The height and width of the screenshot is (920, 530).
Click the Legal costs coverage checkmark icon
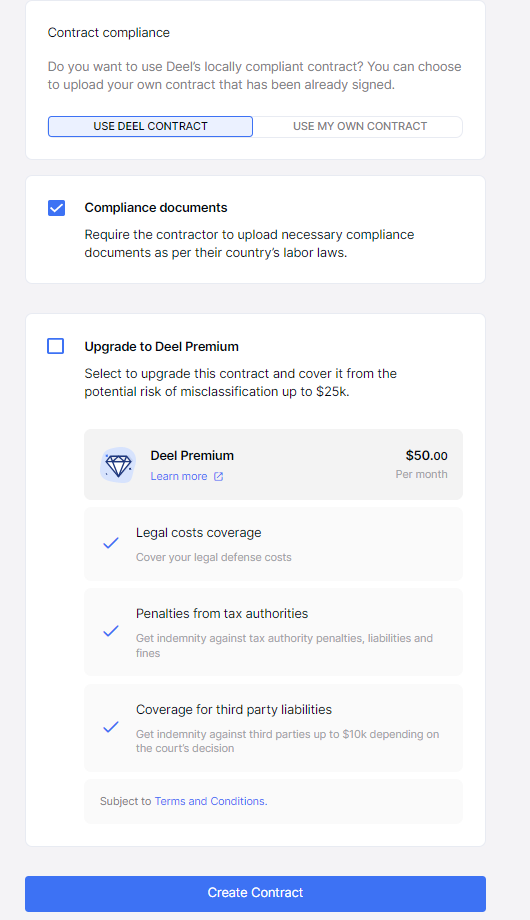111,543
